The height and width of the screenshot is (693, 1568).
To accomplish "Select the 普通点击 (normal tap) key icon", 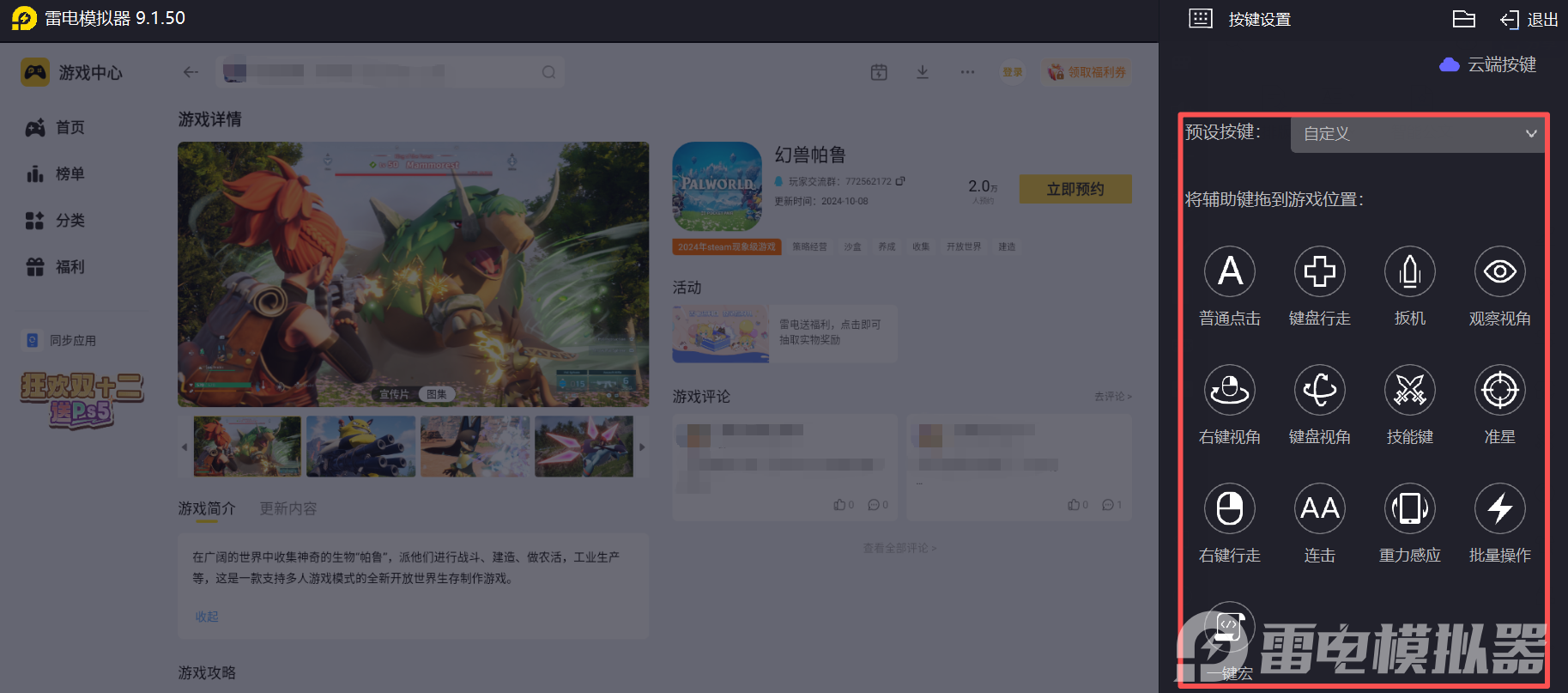I will click(x=1229, y=272).
